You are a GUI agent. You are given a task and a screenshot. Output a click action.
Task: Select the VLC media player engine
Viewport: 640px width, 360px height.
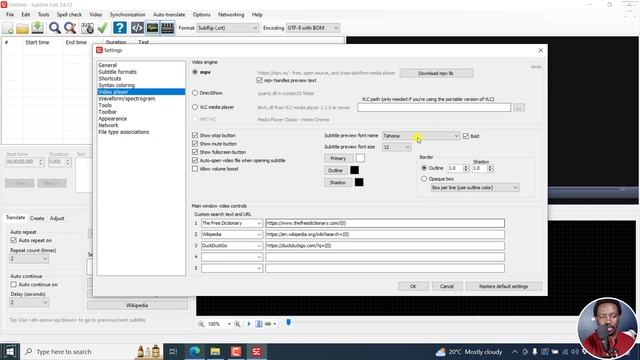[x=195, y=107]
